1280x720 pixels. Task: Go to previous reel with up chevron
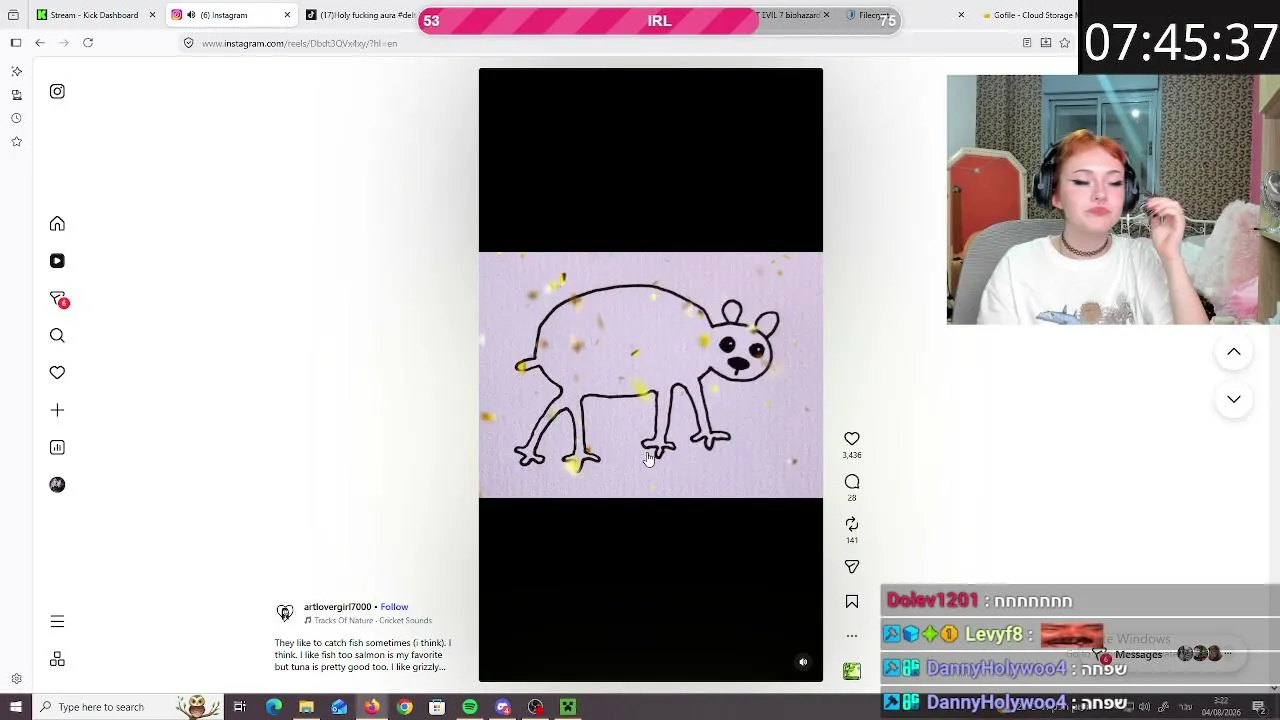(1234, 352)
